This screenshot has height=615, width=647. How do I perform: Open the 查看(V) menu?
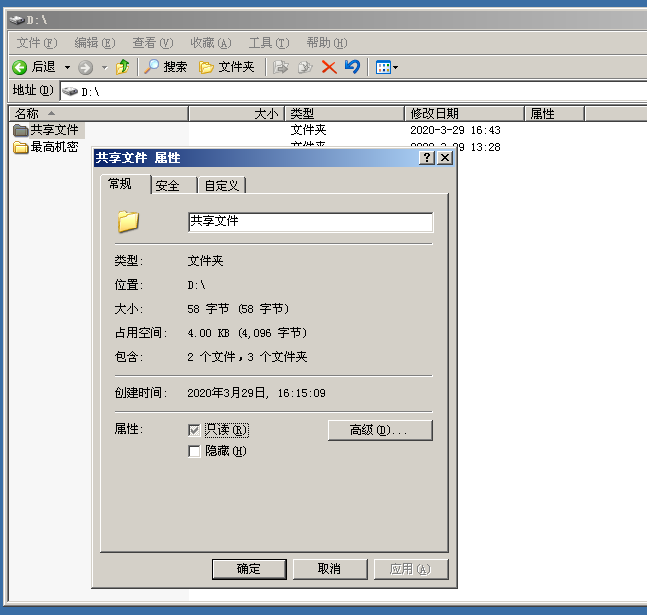(x=153, y=43)
